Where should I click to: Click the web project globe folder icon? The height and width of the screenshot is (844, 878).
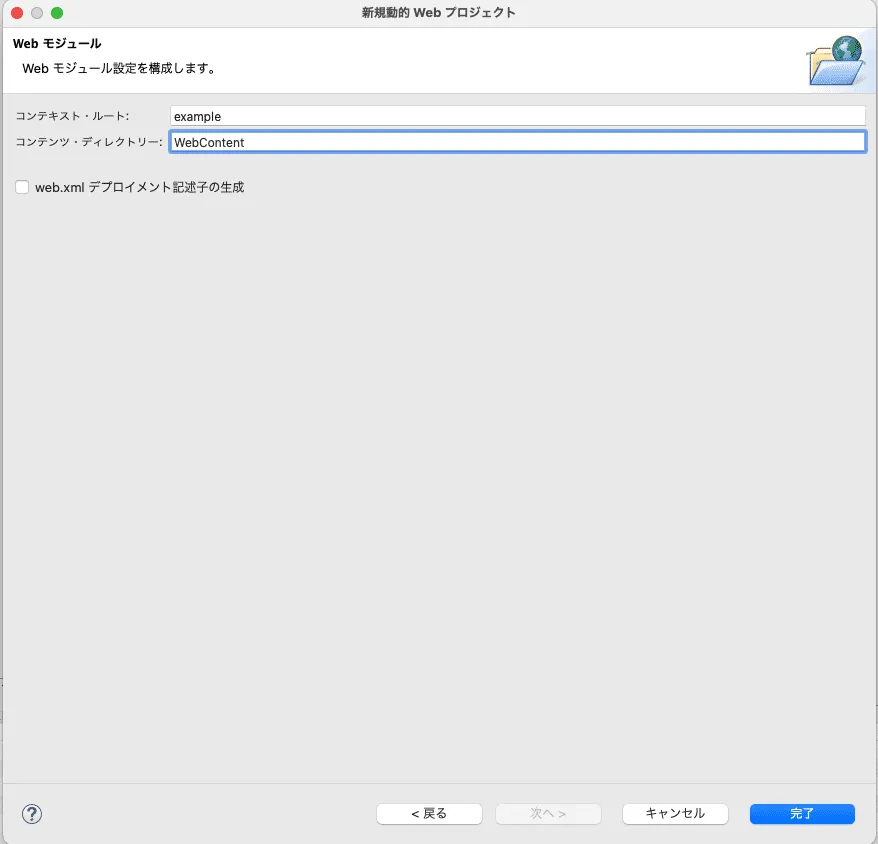click(837, 60)
